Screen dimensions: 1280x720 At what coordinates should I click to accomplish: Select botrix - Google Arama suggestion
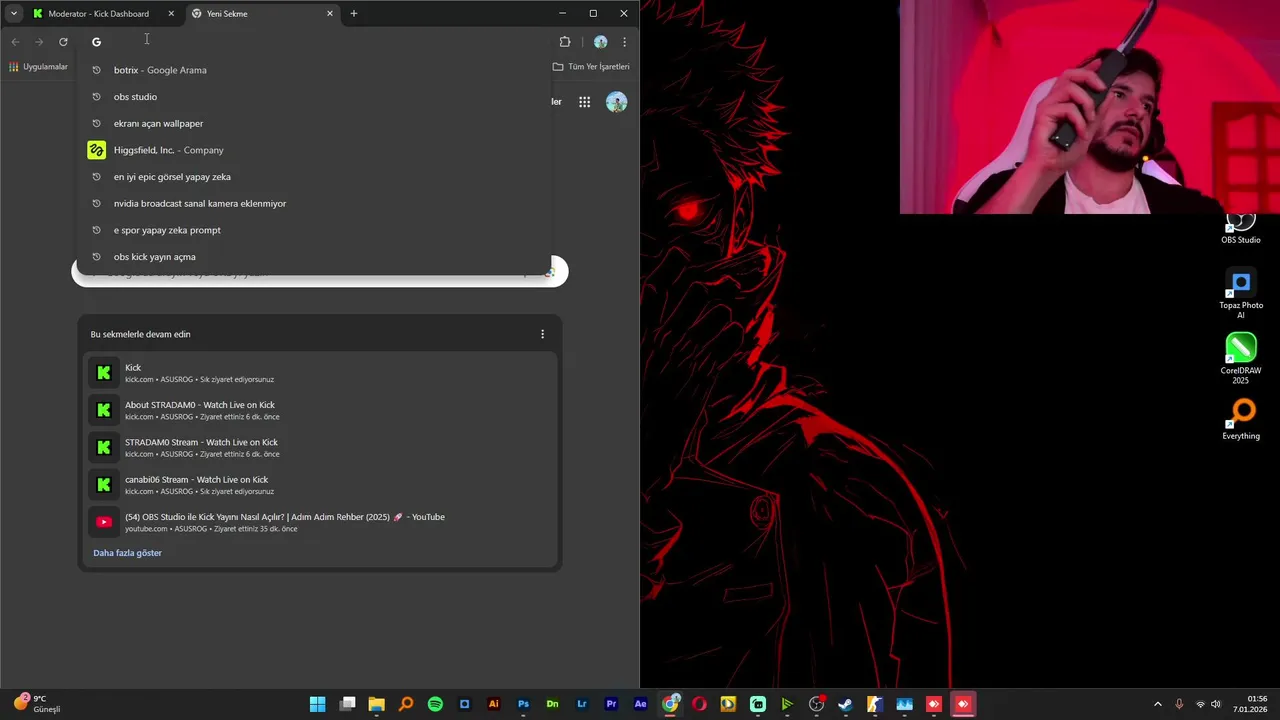(x=314, y=70)
